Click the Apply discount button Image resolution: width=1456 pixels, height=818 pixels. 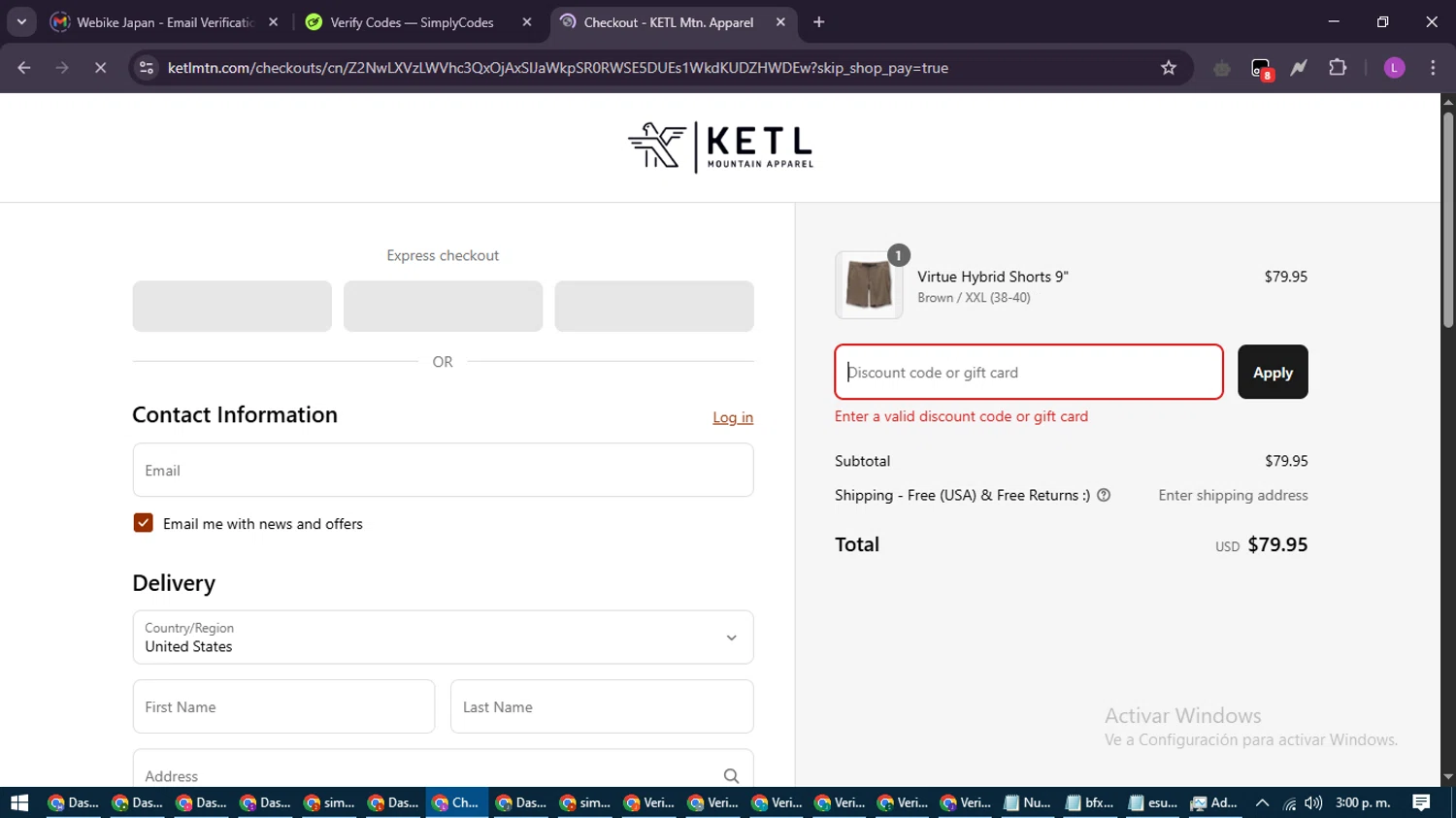pyautogui.click(x=1273, y=373)
